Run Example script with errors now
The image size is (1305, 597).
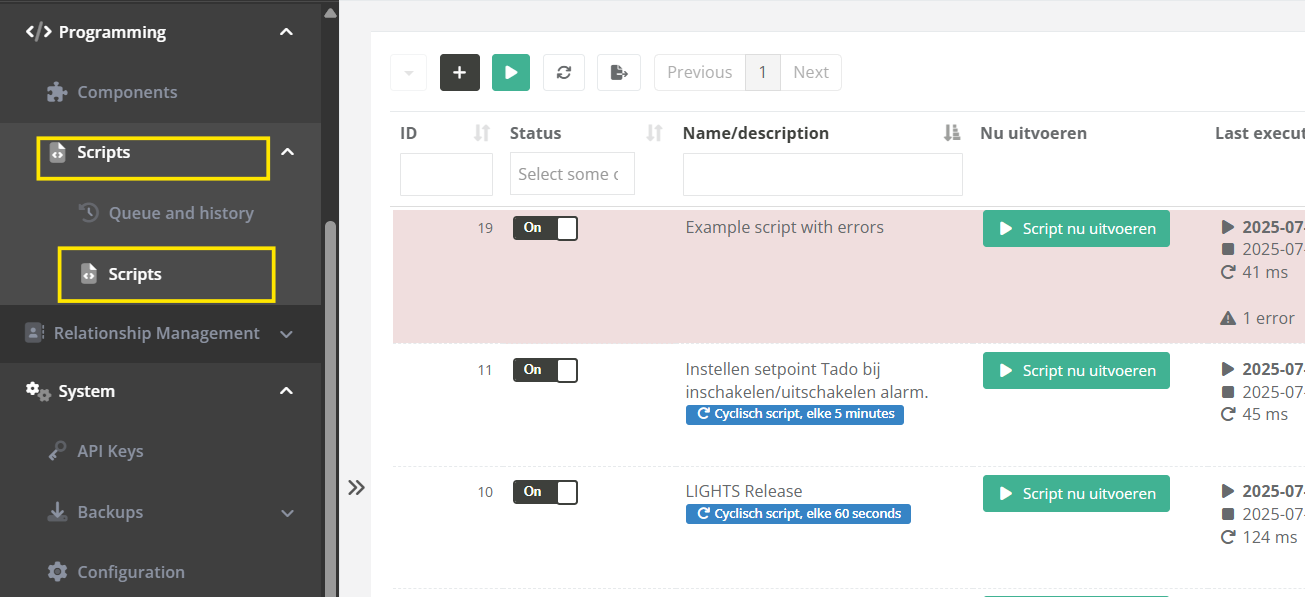[x=1076, y=228]
